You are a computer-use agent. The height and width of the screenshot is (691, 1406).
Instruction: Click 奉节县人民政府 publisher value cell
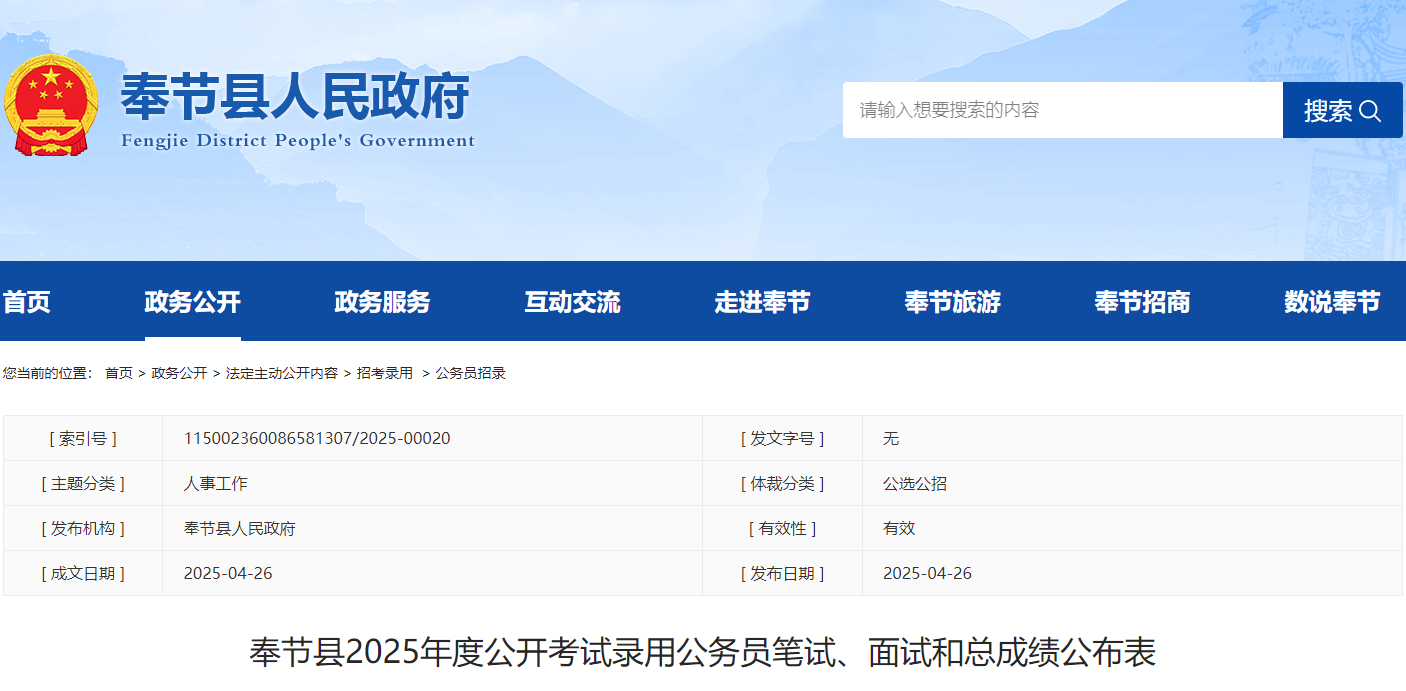[x=433, y=528]
